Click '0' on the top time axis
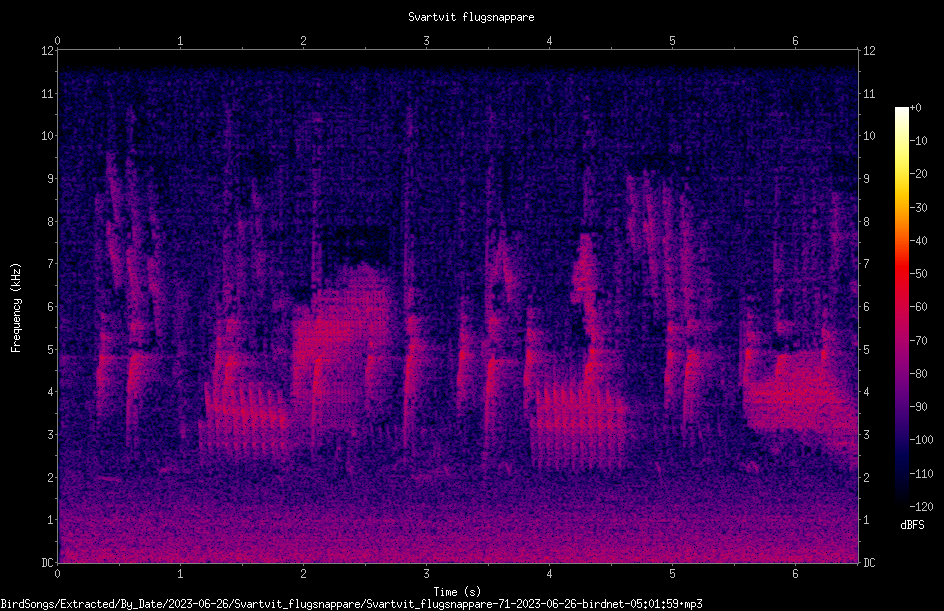The width and height of the screenshot is (944, 611). tap(57, 41)
